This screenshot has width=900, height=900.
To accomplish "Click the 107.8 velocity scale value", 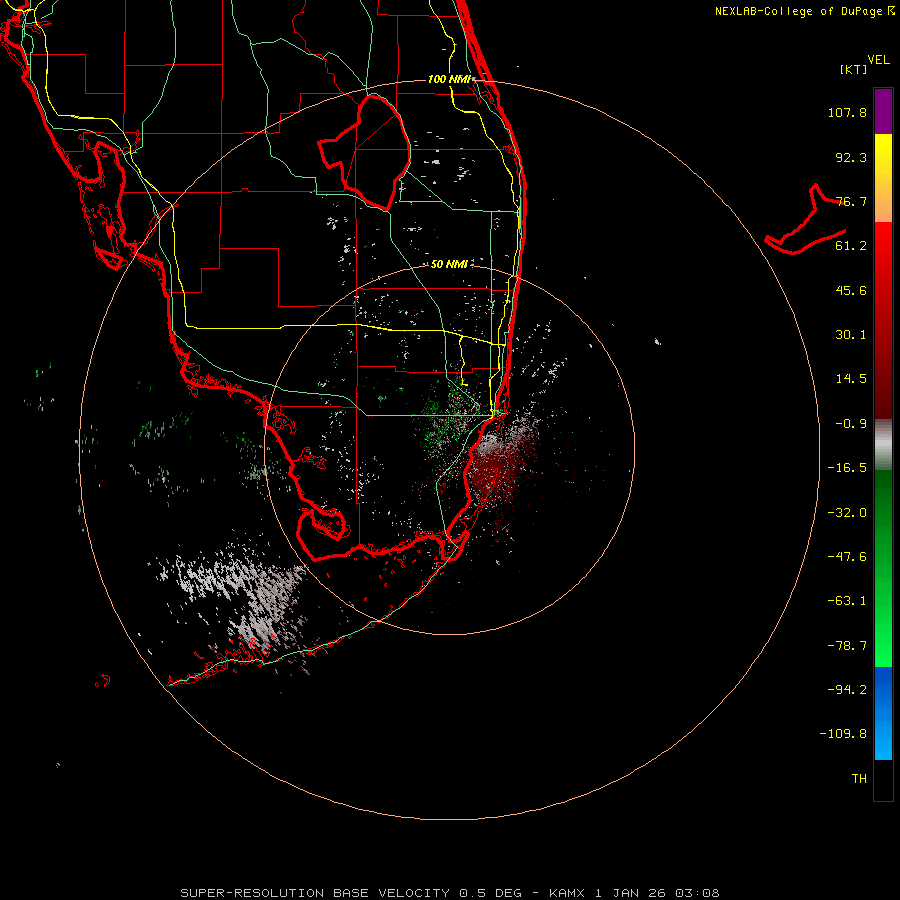I will (847, 112).
